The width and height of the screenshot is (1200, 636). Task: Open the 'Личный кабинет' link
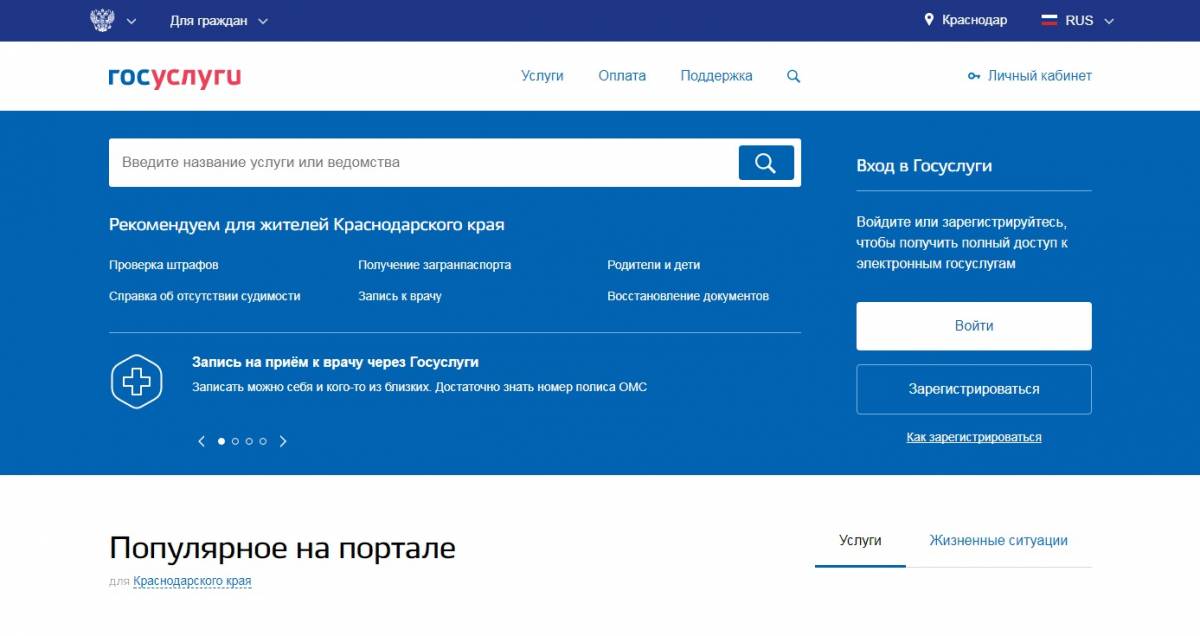coord(1040,76)
